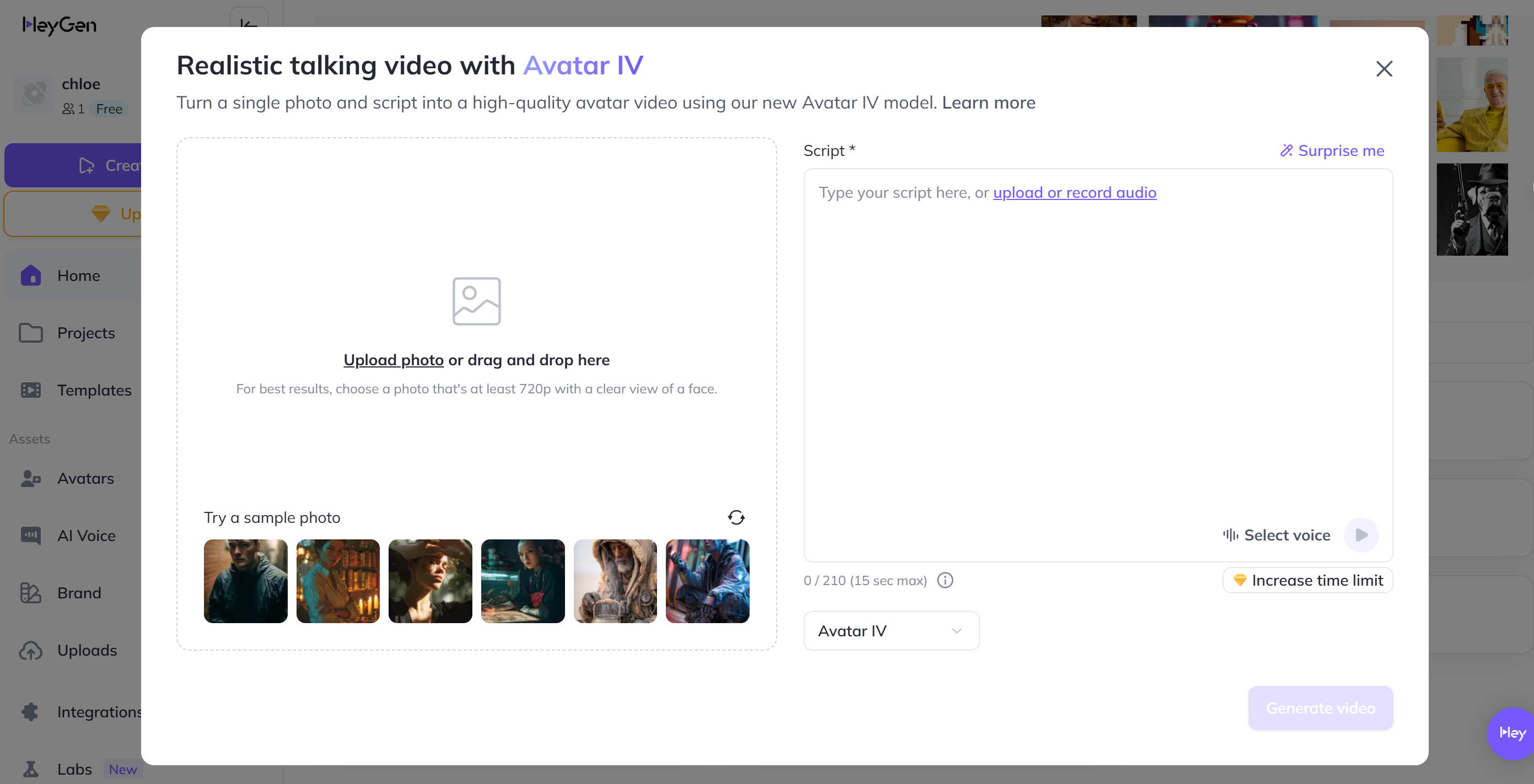Click the Home sidebar icon
The height and width of the screenshot is (784, 1534).
[31, 275]
